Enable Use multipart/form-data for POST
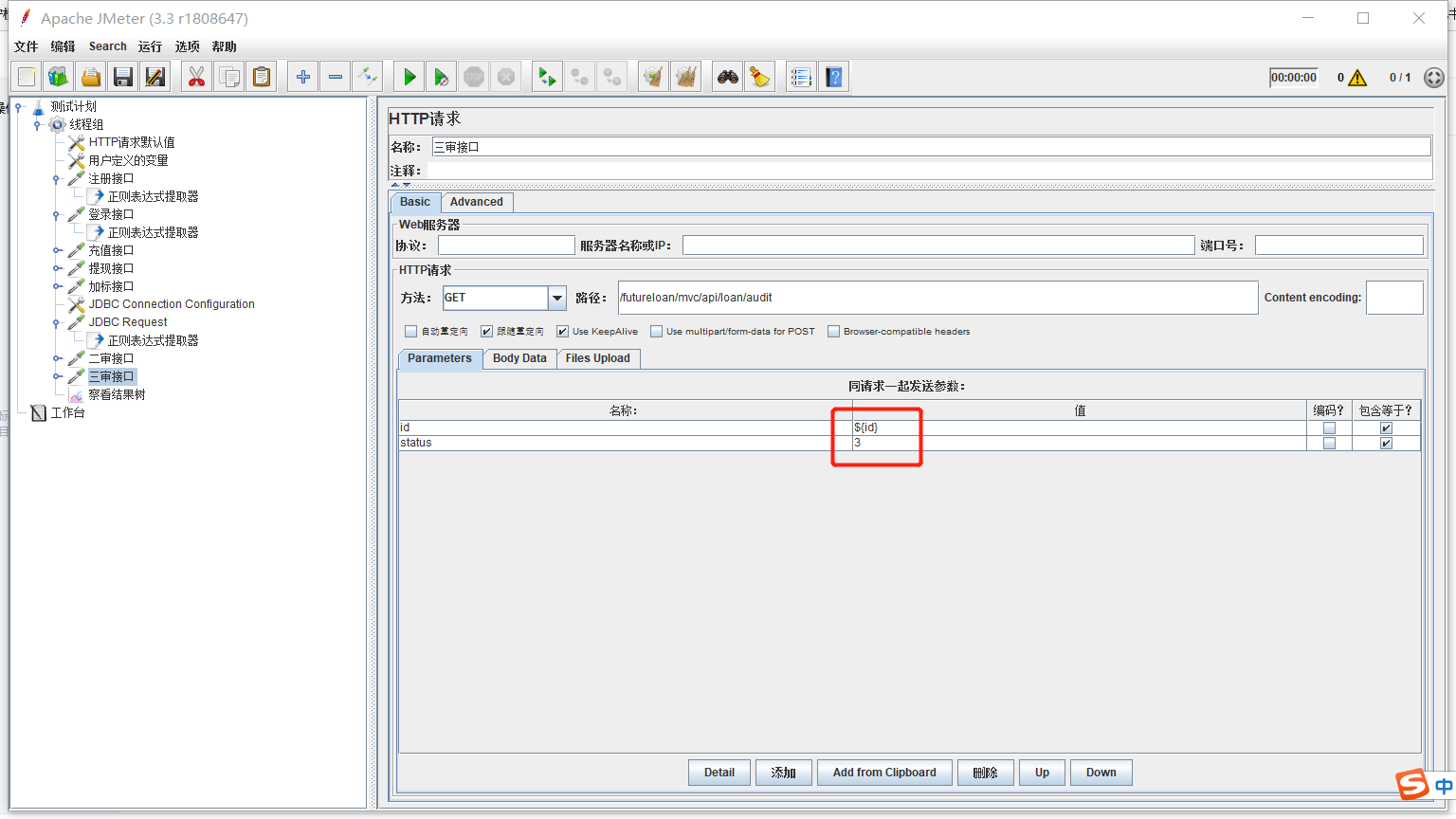Image resolution: width=1456 pixels, height=819 pixels. pos(656,332)
